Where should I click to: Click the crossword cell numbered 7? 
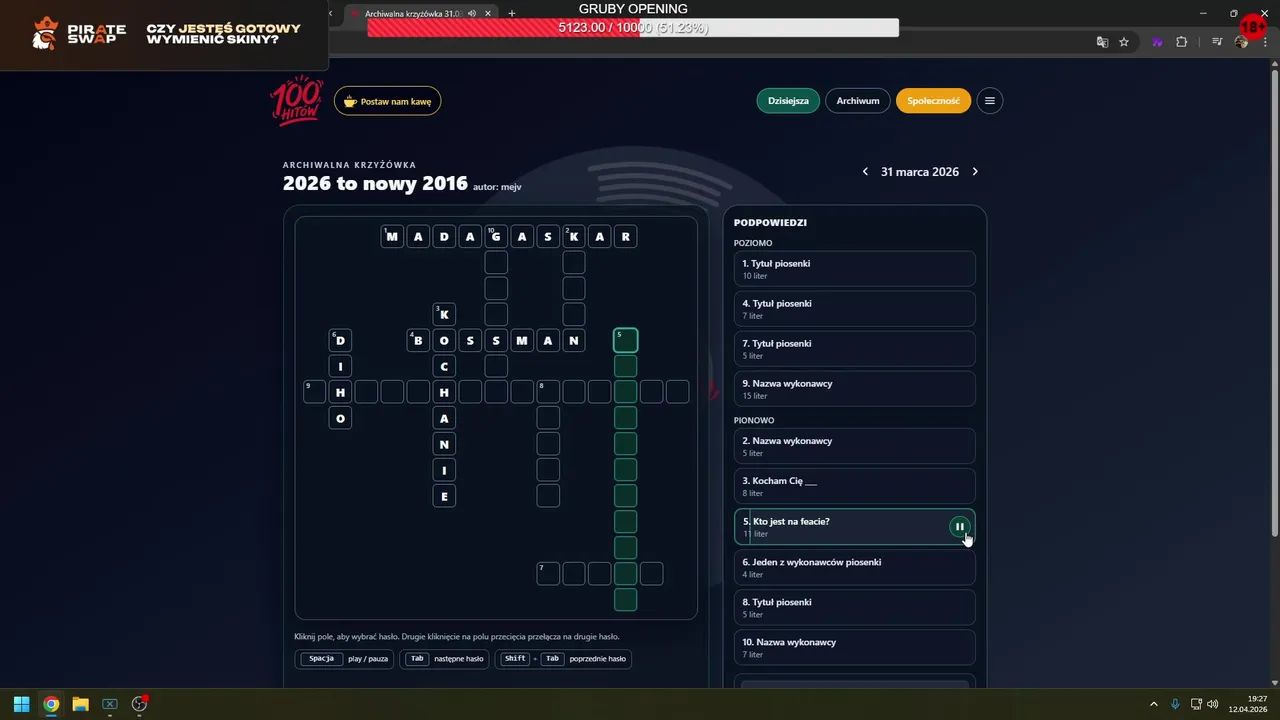tap(548, 574)
